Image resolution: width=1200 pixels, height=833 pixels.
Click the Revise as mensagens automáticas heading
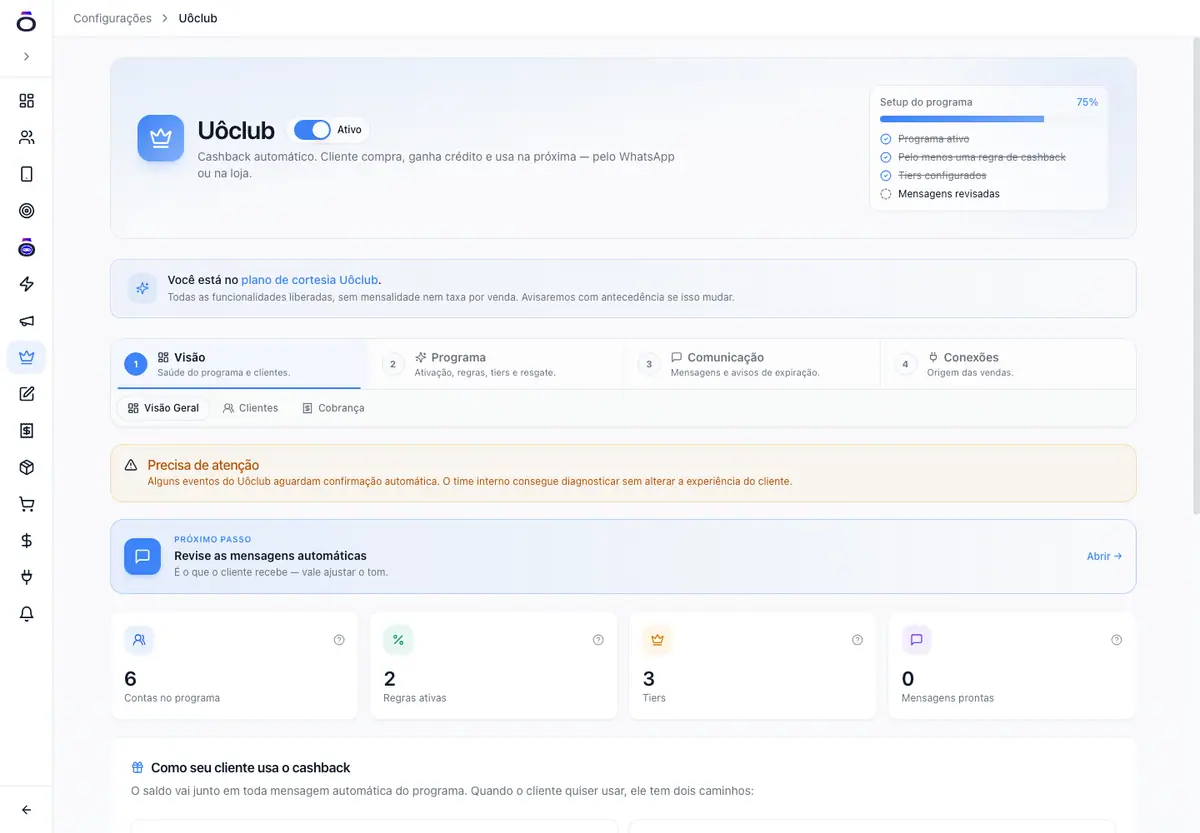[x=270, y=556]
